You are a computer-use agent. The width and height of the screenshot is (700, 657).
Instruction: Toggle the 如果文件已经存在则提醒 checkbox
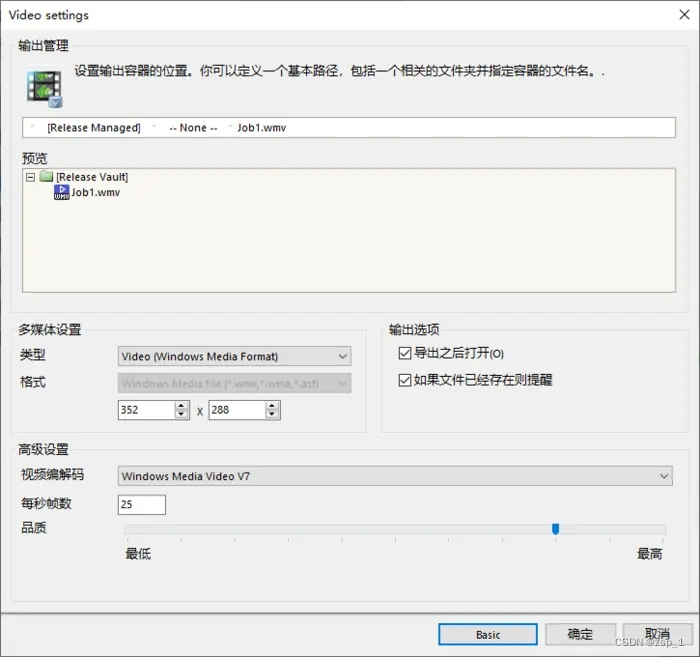pyautogui.click(x=405, y=380)
